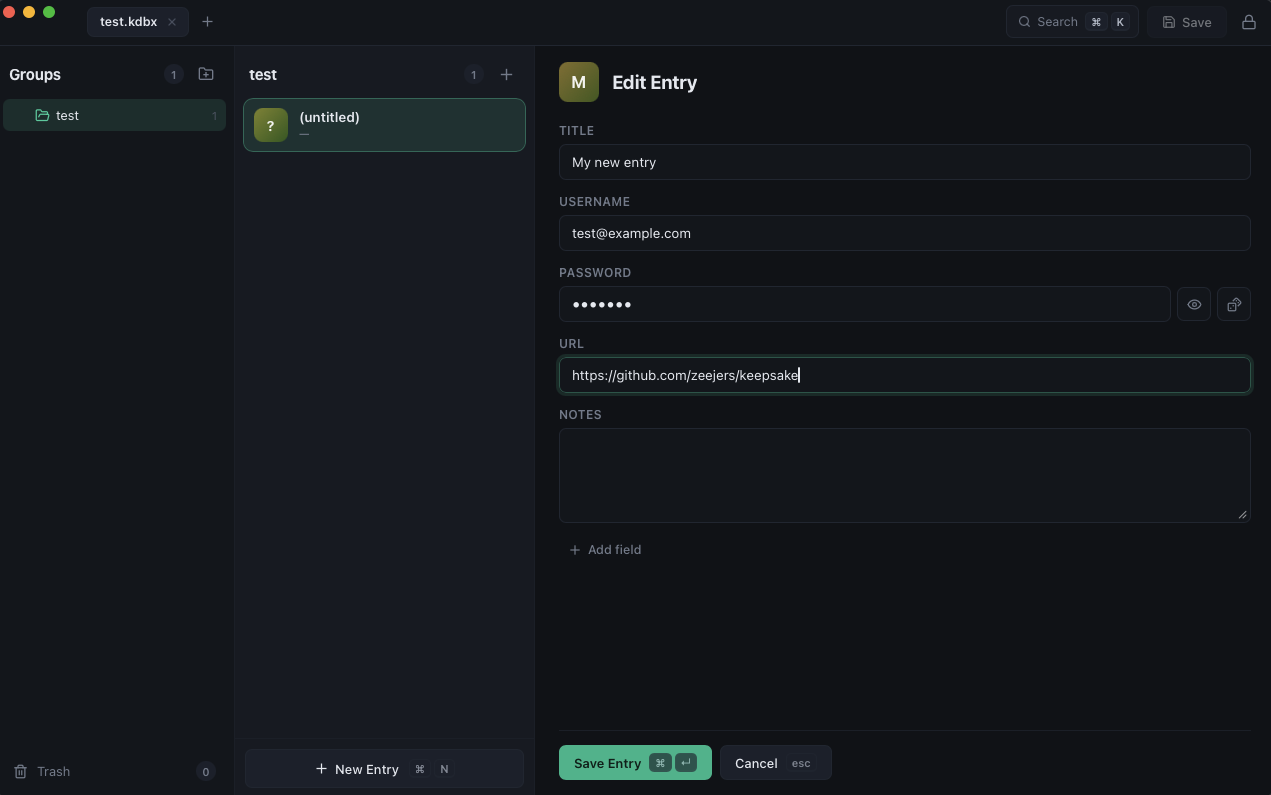Screen dimensions: 1271x795
Task: Click the Groups count badge
Action: click(x=173, y=74)
